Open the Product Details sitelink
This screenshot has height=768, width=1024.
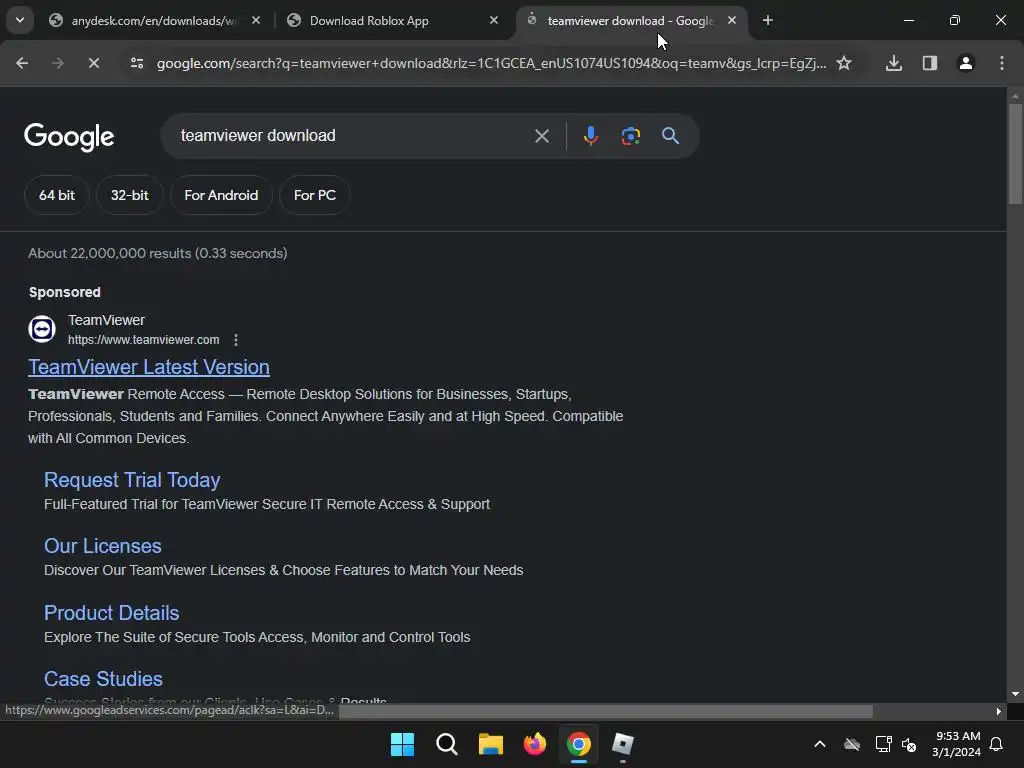[x=112, y=613]
